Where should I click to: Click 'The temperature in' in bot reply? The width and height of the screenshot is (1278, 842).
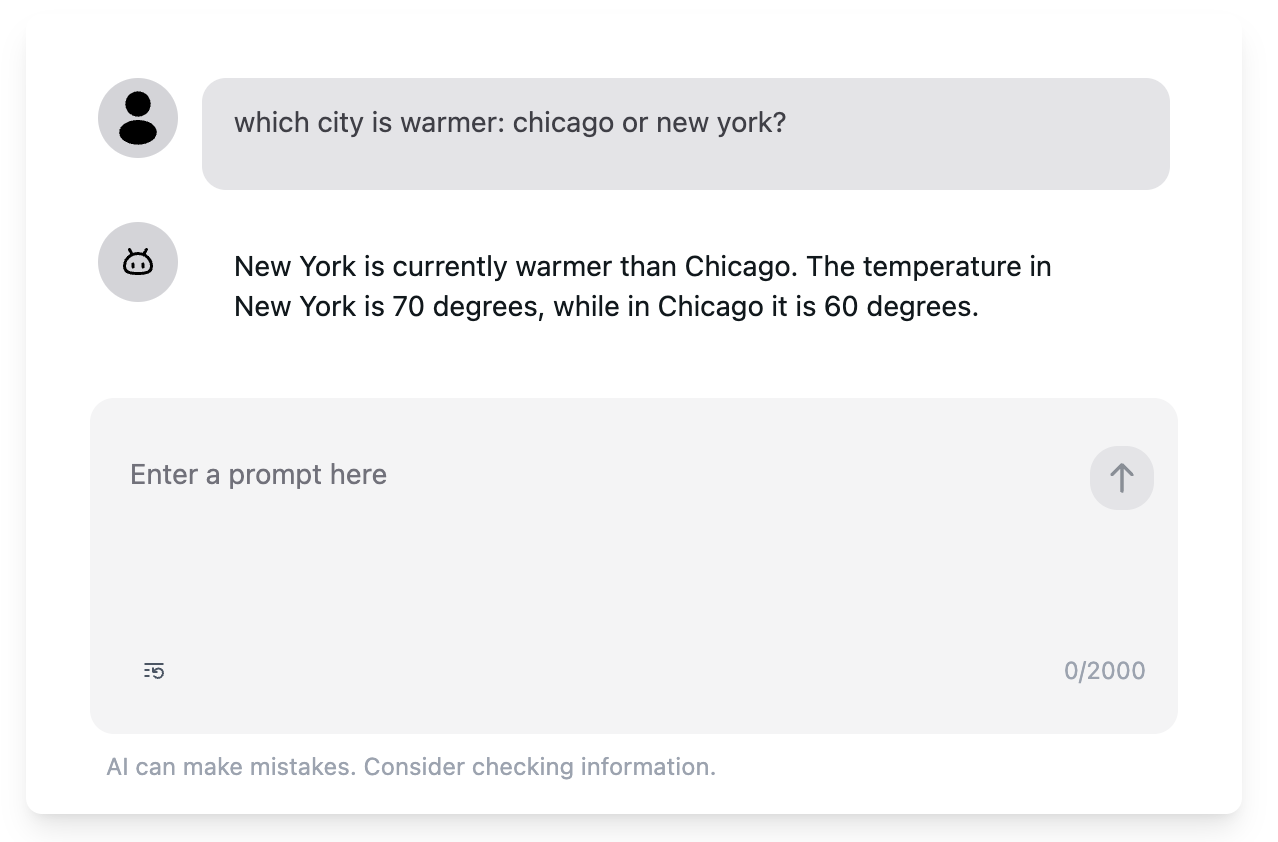click(x=928, y=267)
